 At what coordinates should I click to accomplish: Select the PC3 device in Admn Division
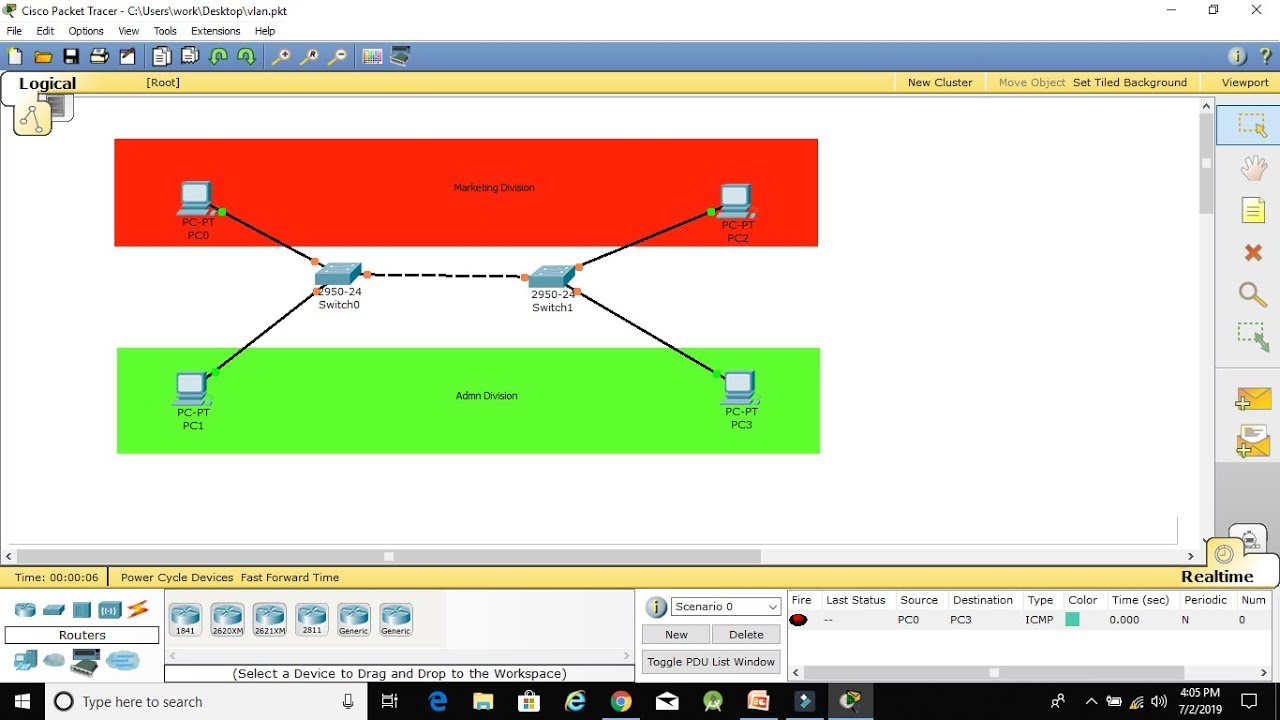pos(740,386)
